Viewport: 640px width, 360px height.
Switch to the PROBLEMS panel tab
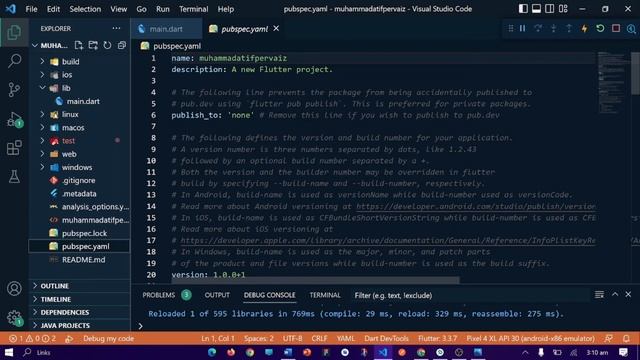point(159,295)
